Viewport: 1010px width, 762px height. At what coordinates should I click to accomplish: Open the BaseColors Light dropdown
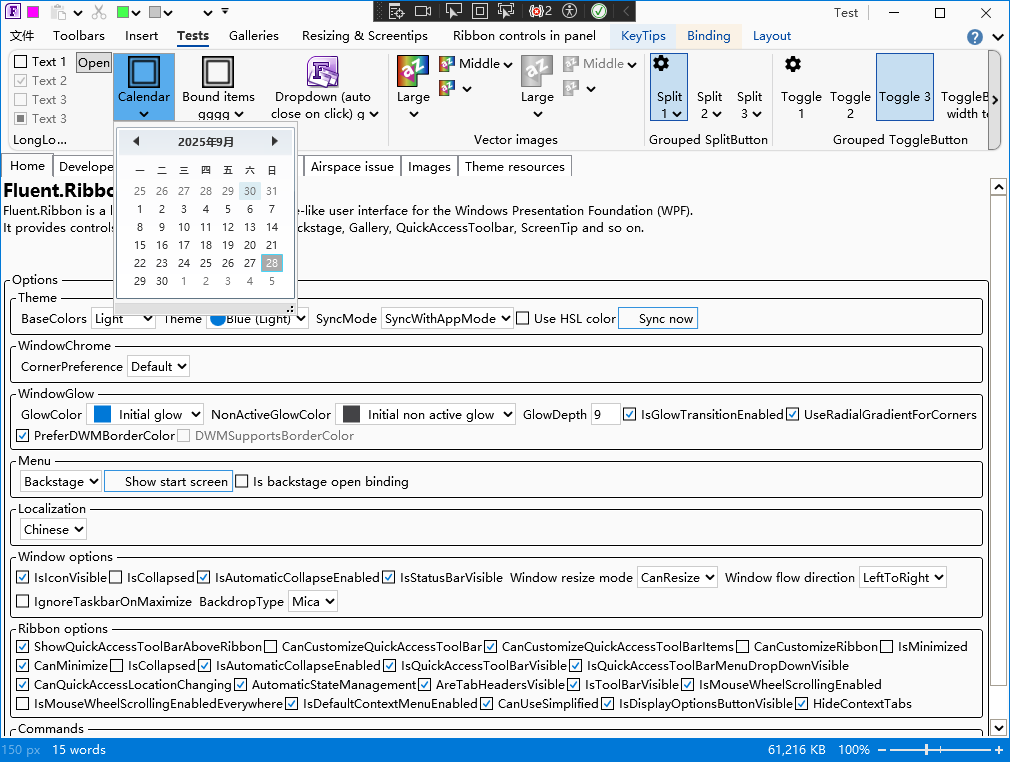coord(122,319)
